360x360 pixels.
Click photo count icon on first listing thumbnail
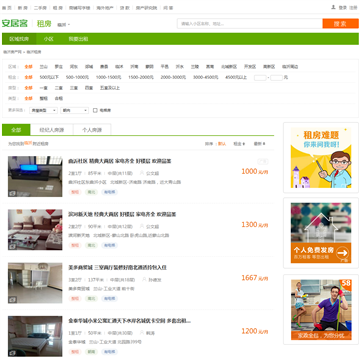point(12,193)
